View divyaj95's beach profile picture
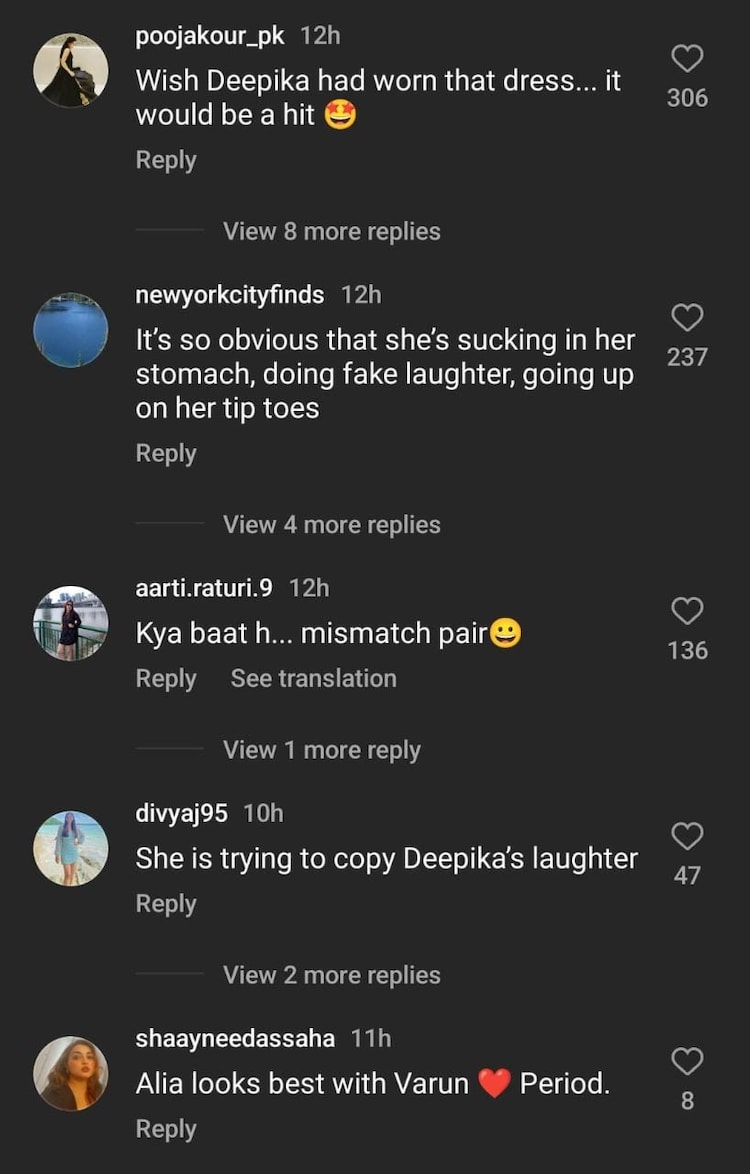Viewport: 750px width, 1174px height. [x=71, y=848]
